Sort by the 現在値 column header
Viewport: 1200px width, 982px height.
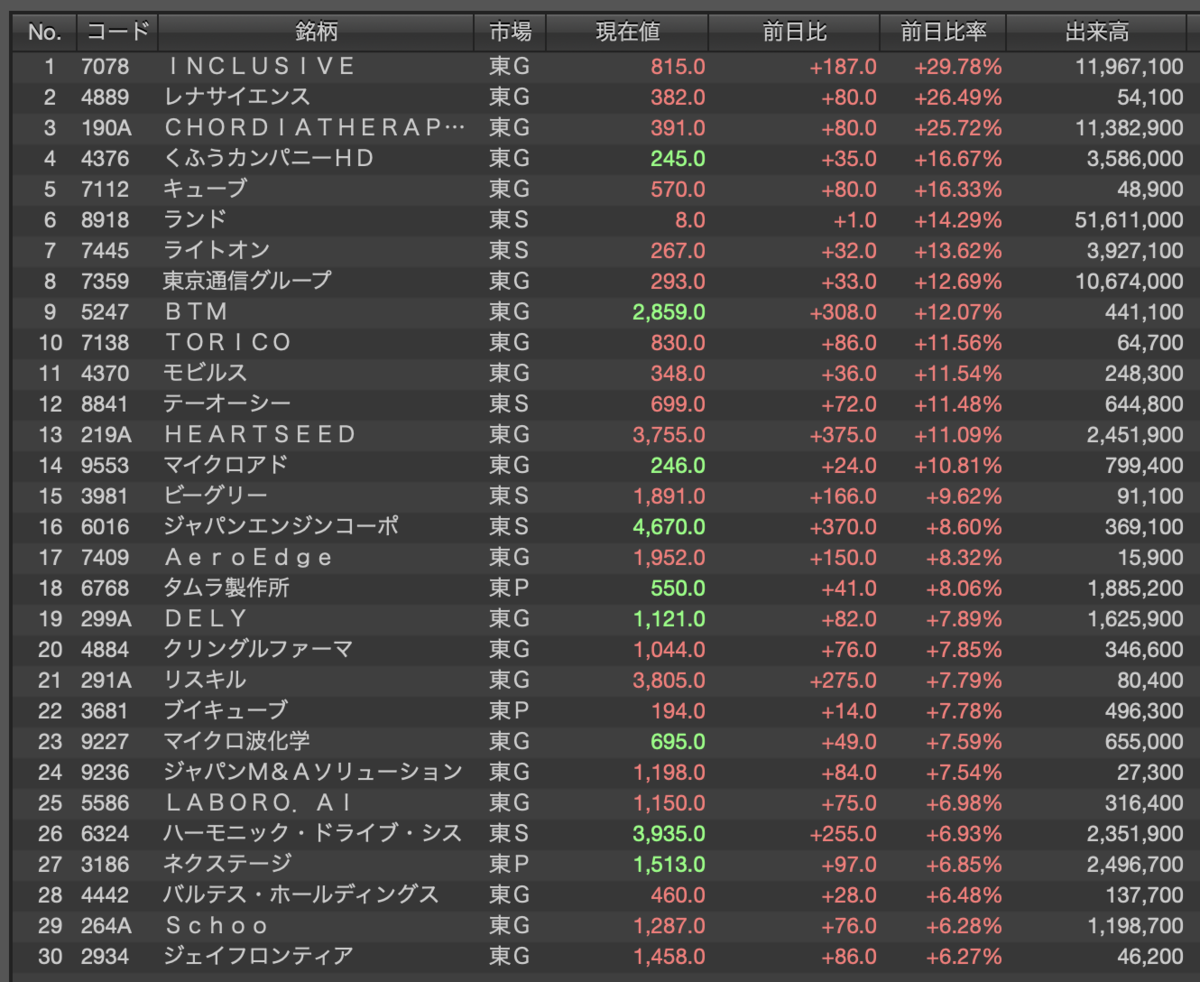pos(627,32)
